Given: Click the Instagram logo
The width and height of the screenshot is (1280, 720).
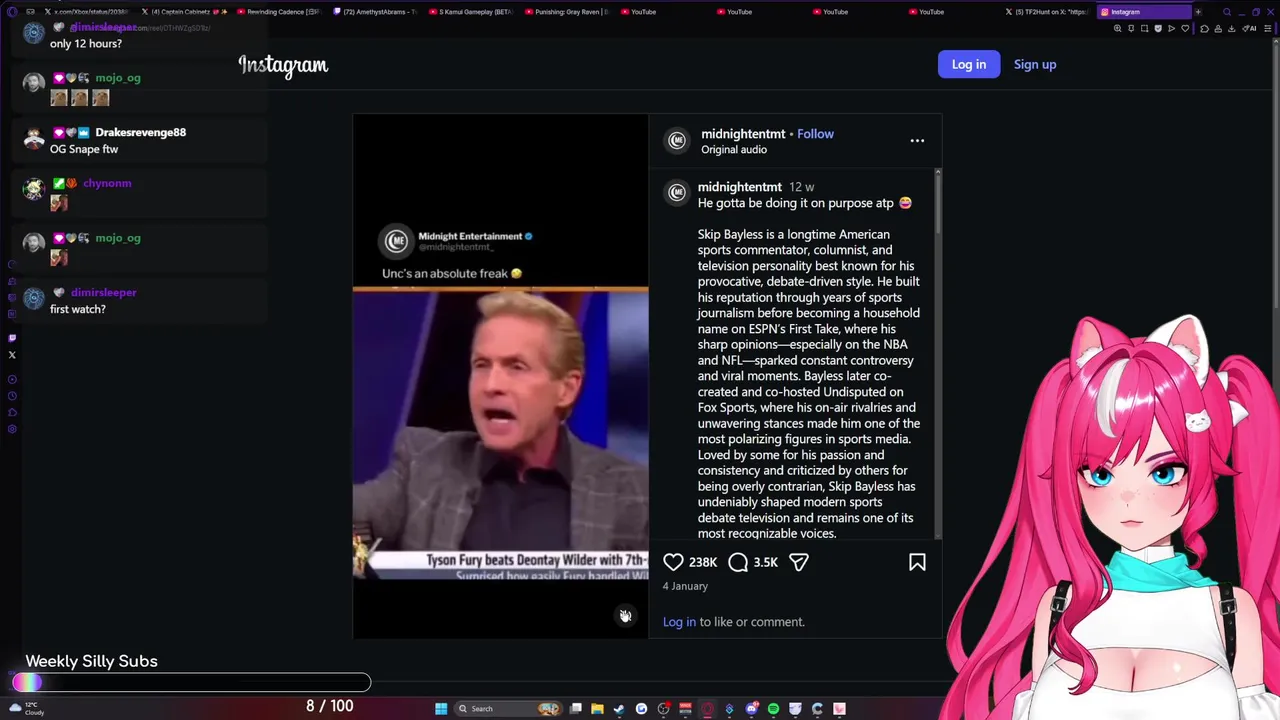Looking at the screenshot, I should [283, 65].
